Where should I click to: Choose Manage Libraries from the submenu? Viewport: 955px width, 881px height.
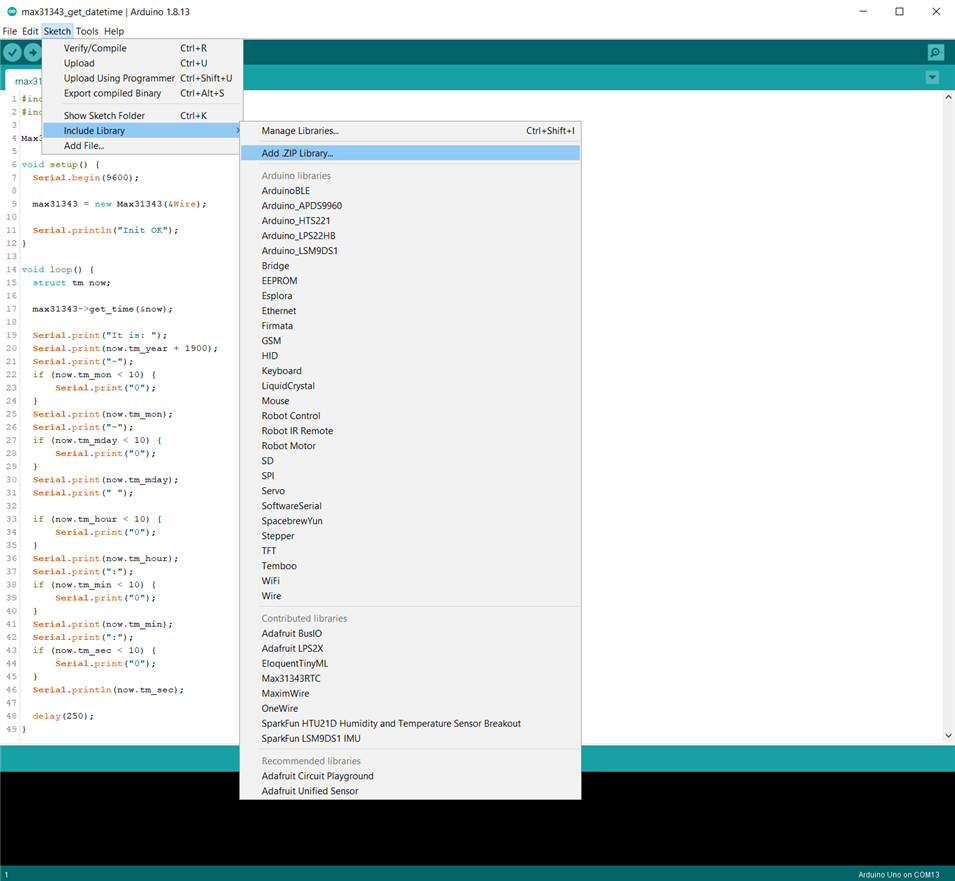(x=300, y=131)
